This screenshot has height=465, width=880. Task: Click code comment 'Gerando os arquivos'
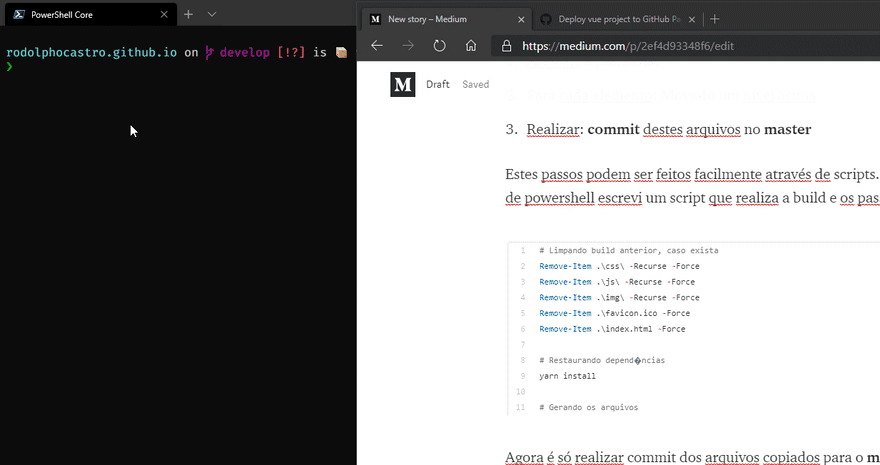[589, 407]
